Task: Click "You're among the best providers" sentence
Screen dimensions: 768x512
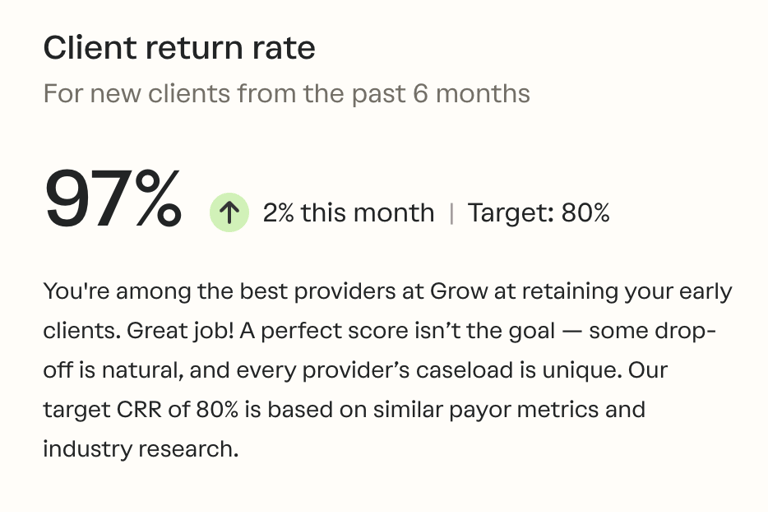Action: 220,291
